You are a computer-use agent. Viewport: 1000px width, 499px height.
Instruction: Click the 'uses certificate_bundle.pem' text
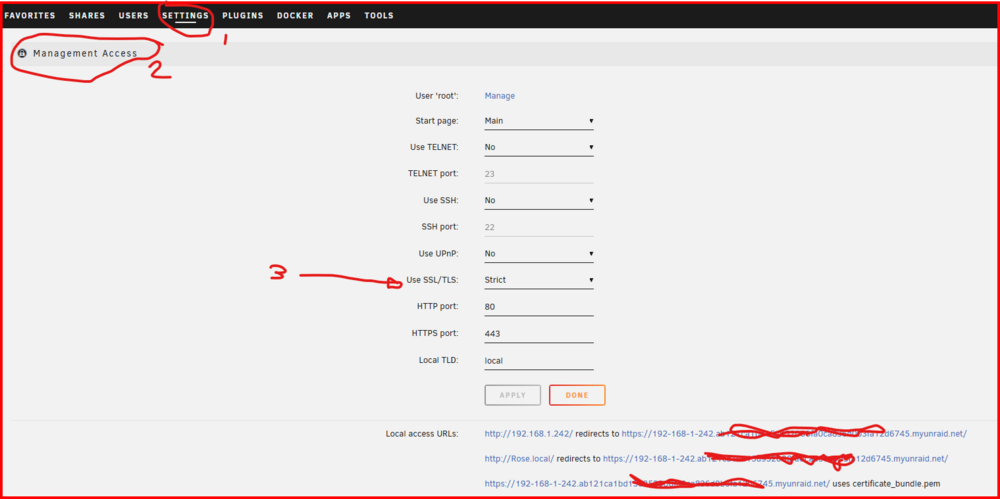pyautogui.click(x=886, y=483)
